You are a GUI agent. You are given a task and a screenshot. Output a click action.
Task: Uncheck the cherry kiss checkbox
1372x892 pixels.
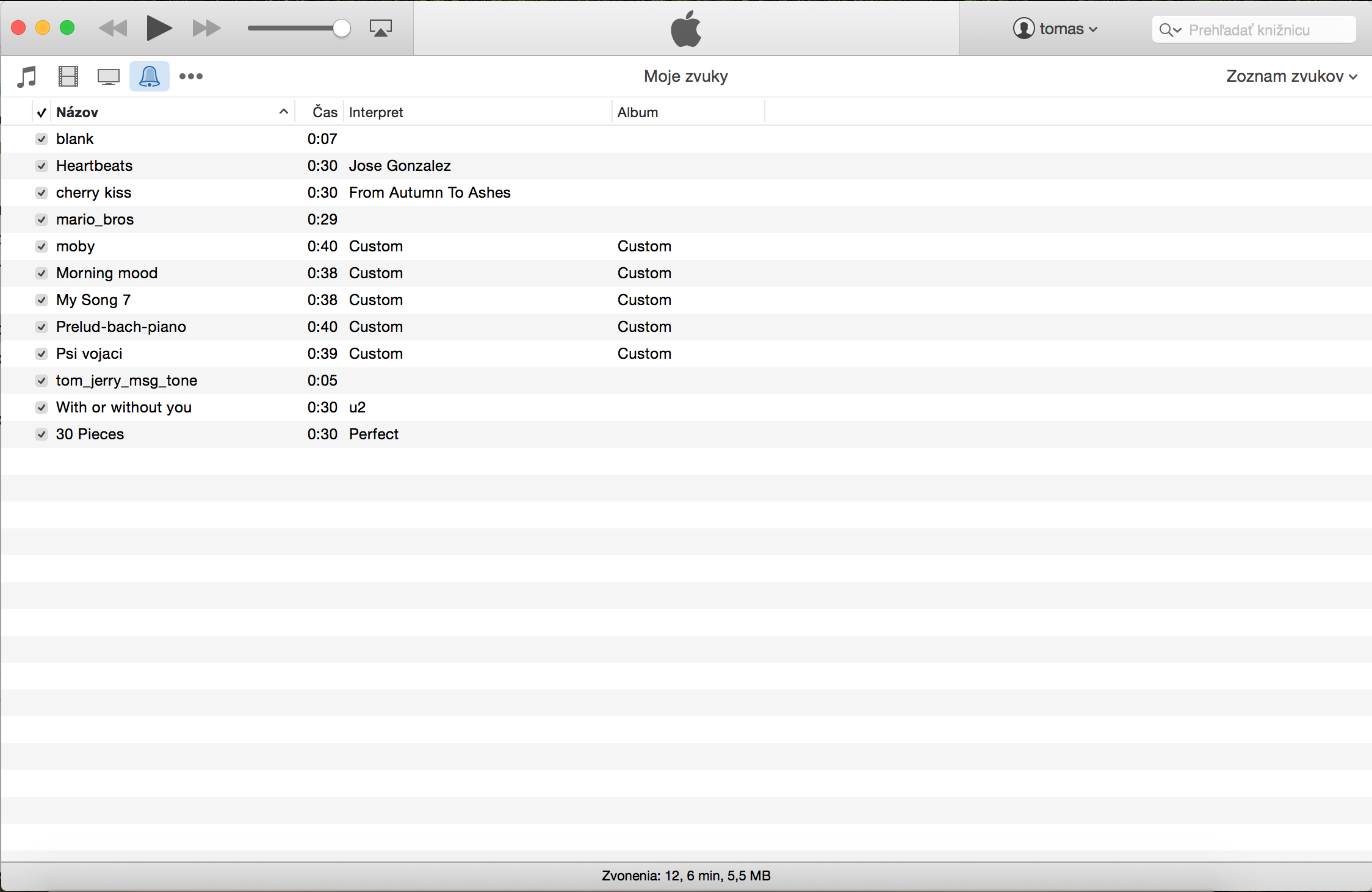click(x=42, y=193)
